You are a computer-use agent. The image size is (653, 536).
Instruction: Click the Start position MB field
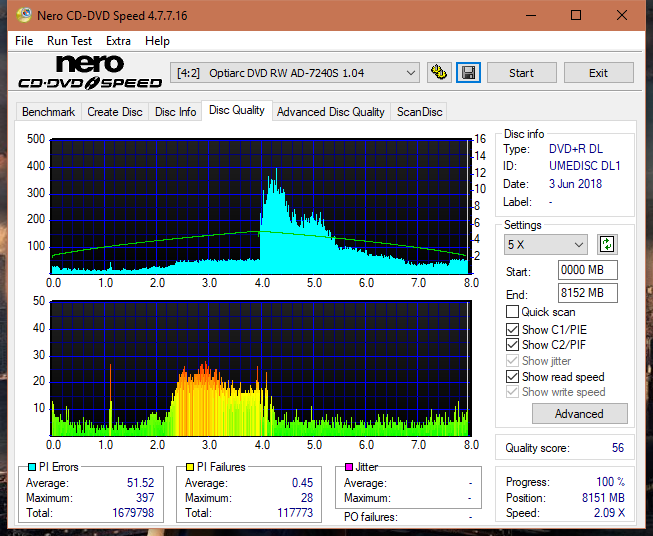587,270
